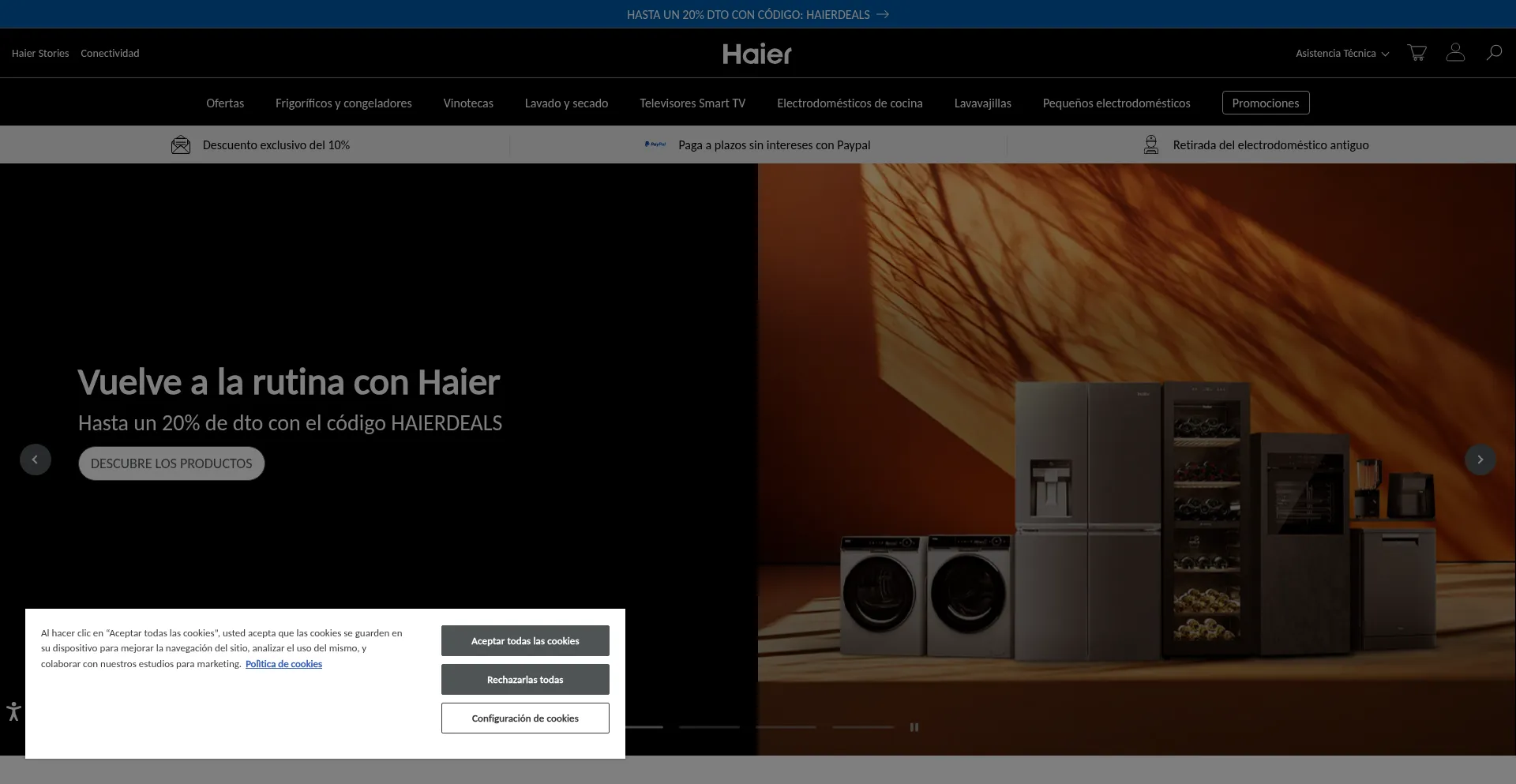This screenshot has width=1516, height=784.
Task: Open Configuración de cookies
Action: (525, 718)
